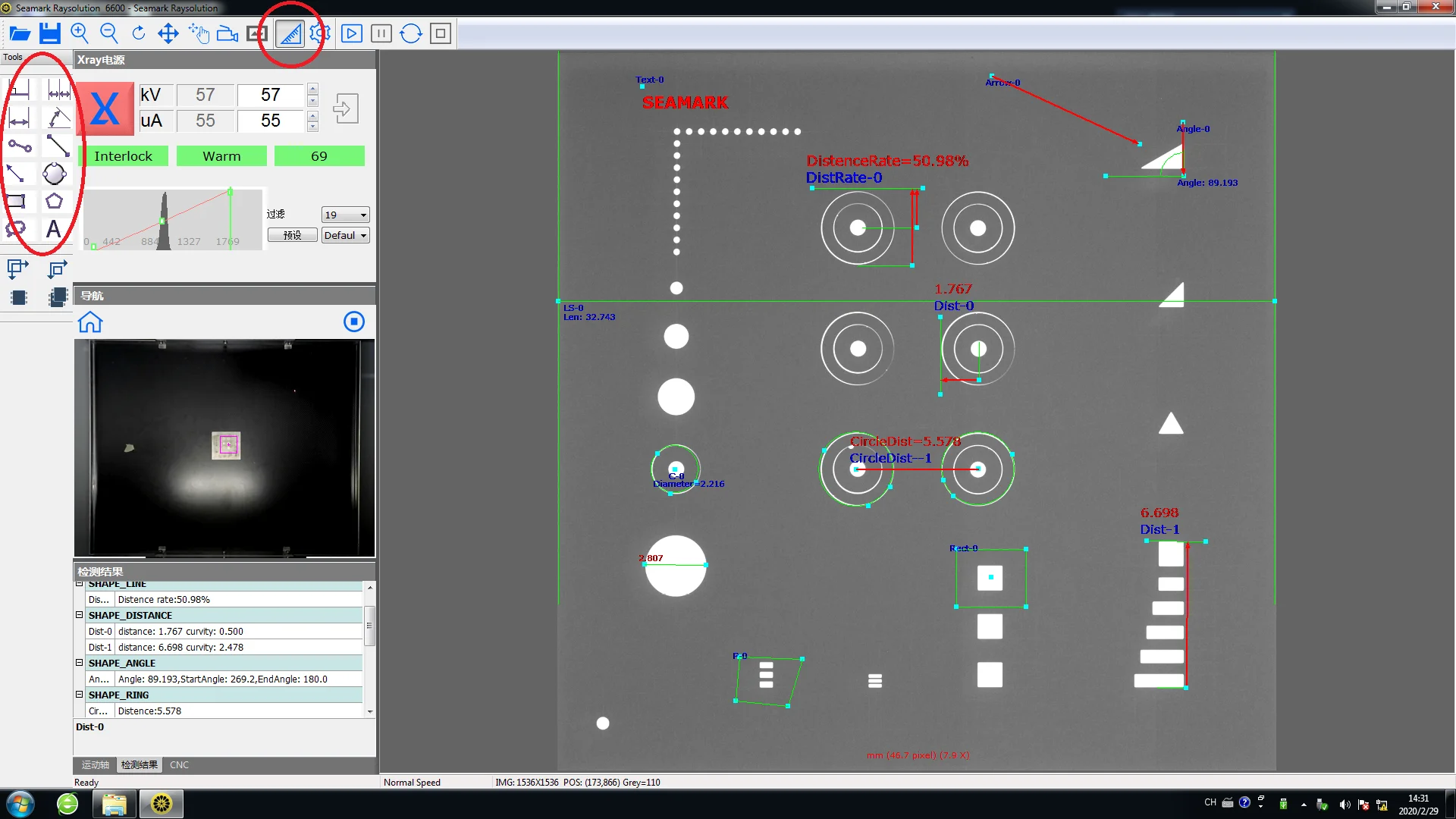This screenshot has height=819, width=1456.
Task: Pause the live image with the pause icon
Action: click(381, 33)
